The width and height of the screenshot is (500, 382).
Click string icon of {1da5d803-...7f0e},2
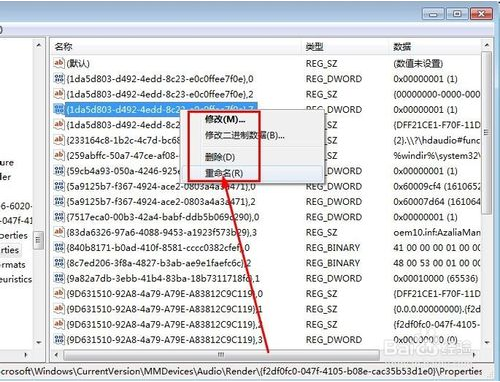click(59, 94)
